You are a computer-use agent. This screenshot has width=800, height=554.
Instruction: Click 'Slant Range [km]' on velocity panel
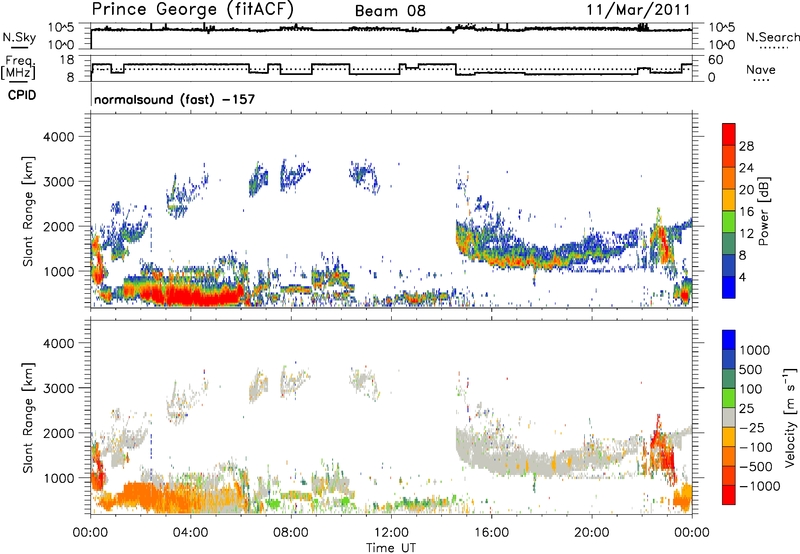(x=28, y=418)
